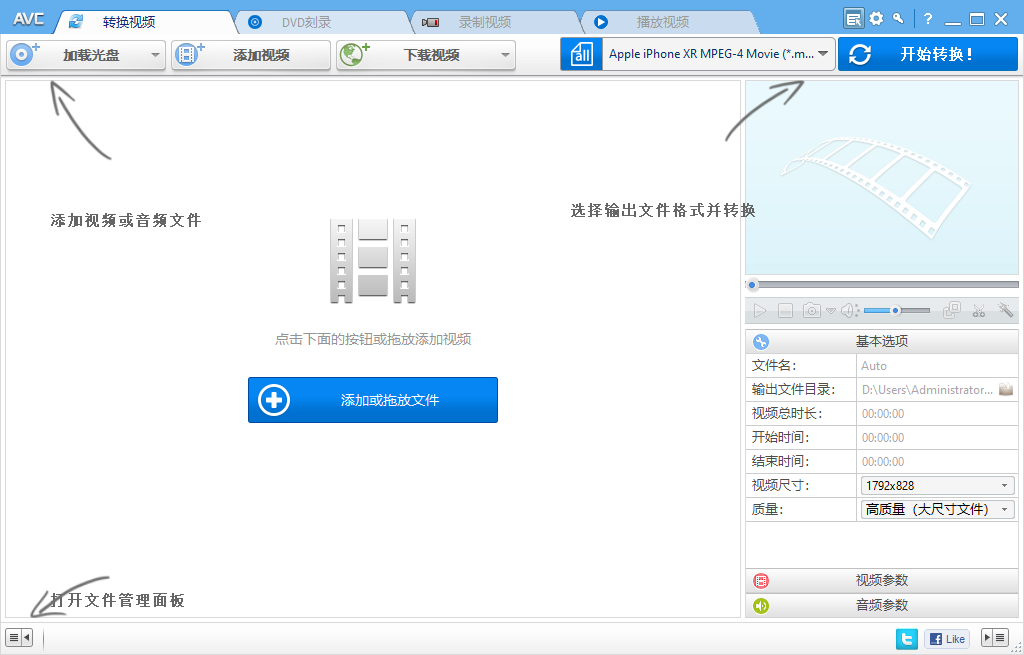1024x655 pixels.
Task: Click the Facebook Like button
Action: click(947, 639)
